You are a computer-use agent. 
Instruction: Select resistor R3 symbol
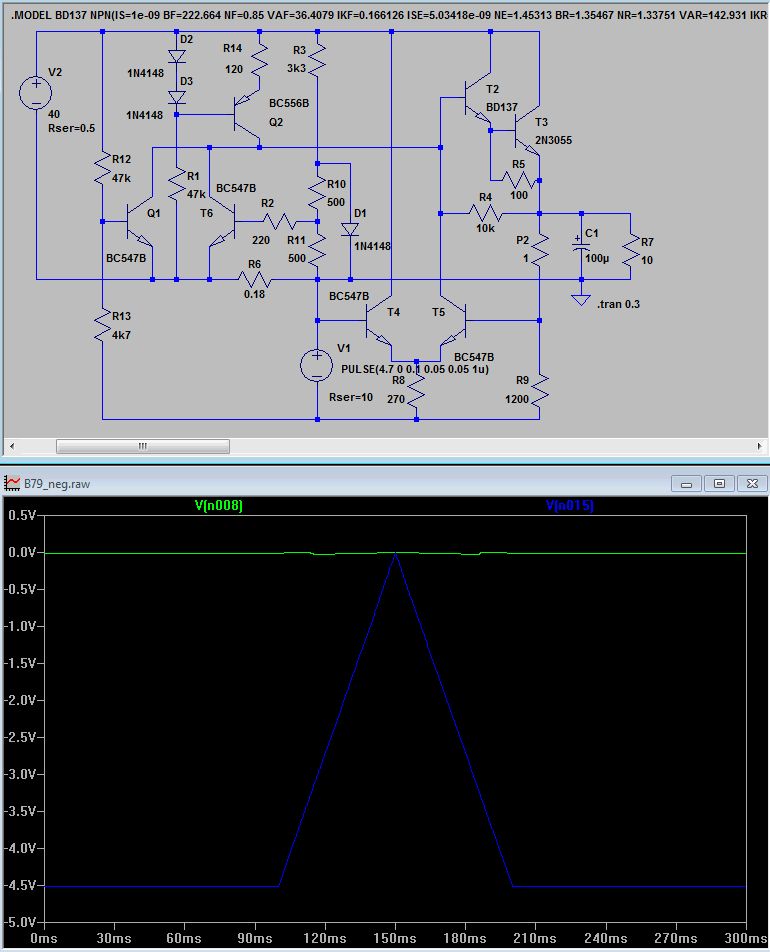[x=317, y=60]
